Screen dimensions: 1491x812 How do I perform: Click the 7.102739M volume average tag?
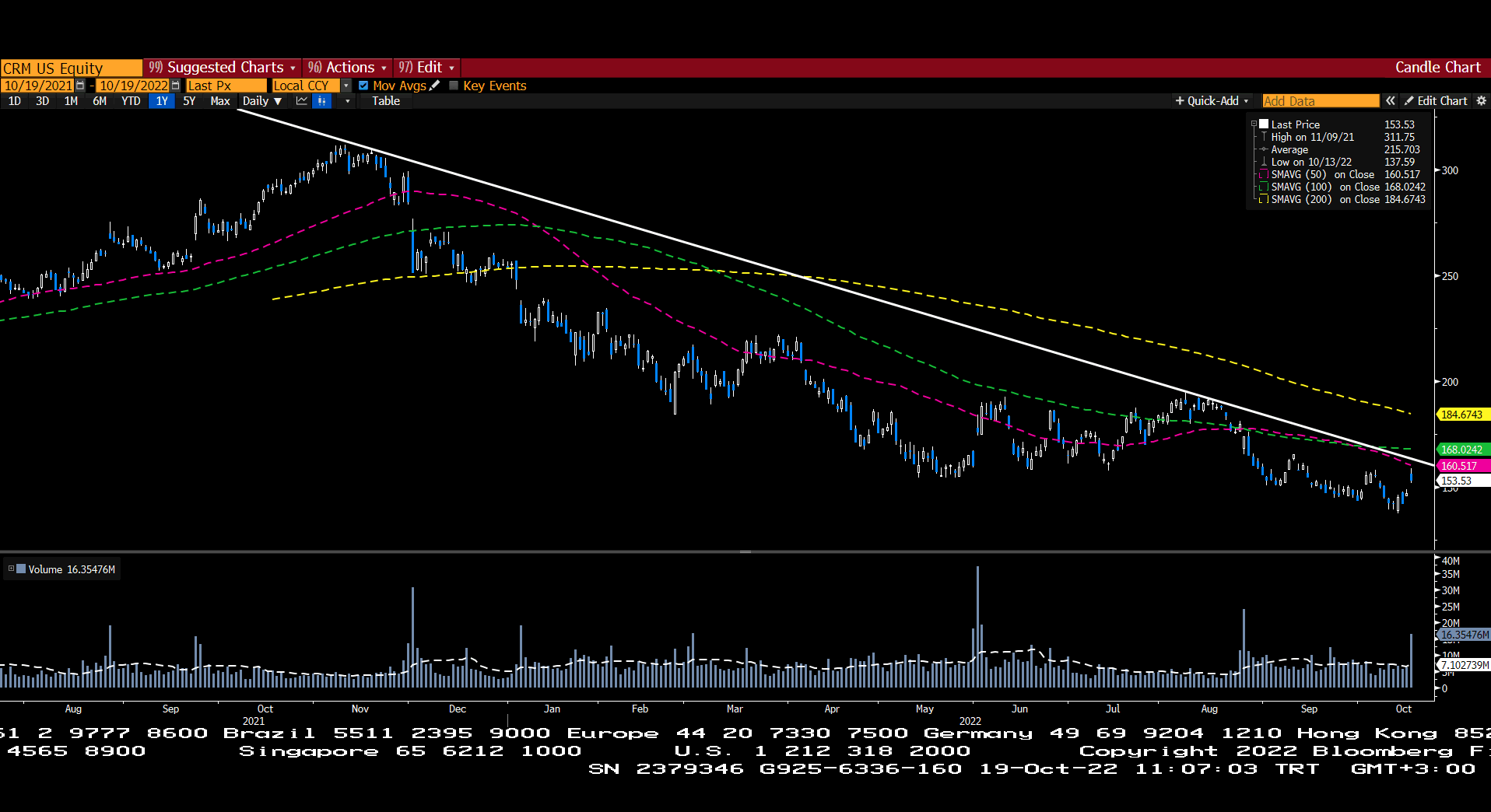click(1463, 665)
